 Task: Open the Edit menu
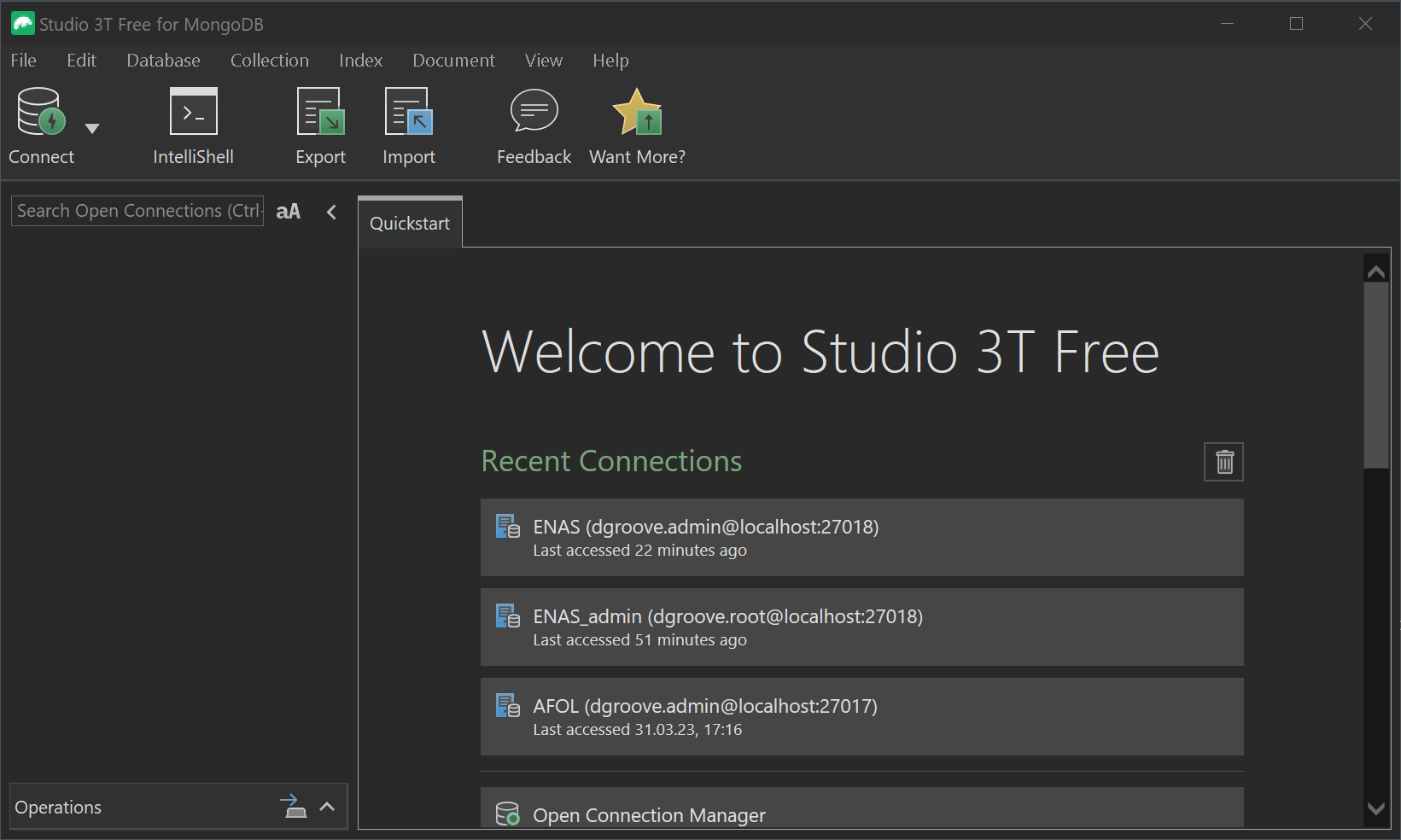[x=82, y=61]
